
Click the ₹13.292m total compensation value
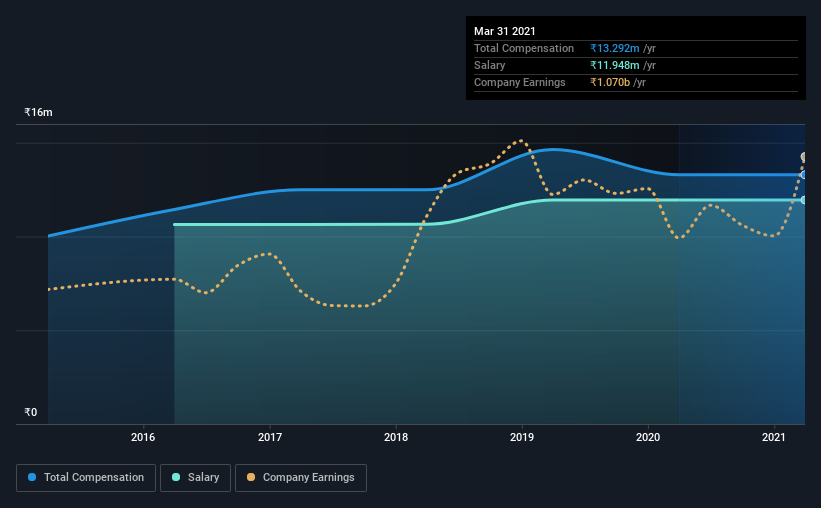[615, 48]
